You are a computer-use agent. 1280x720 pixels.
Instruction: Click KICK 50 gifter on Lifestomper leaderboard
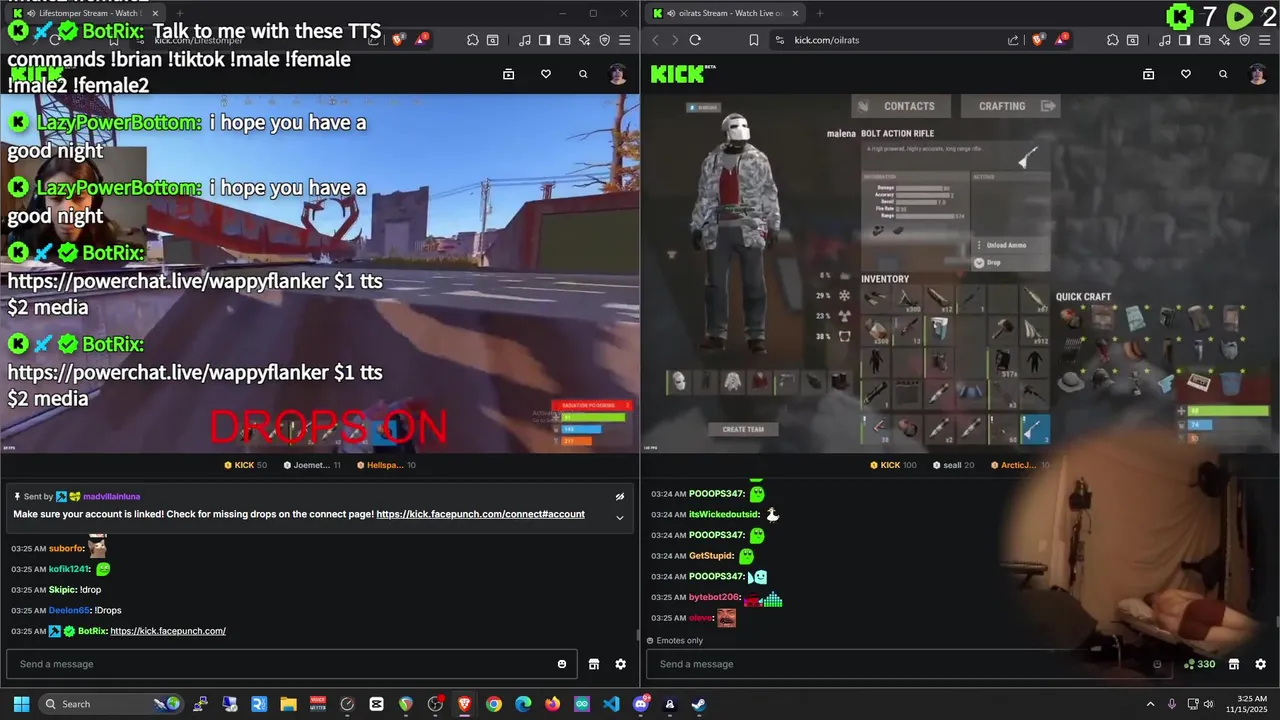245,465
